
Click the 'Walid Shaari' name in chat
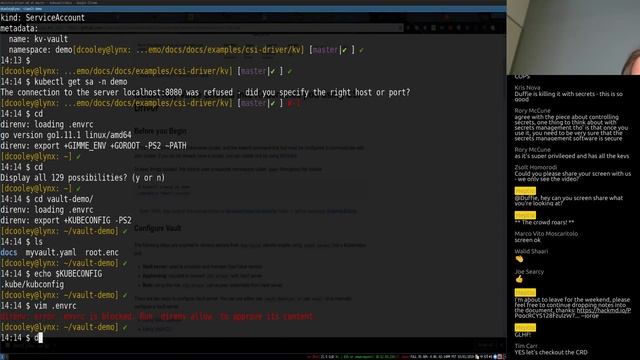[x=531, y=251]
